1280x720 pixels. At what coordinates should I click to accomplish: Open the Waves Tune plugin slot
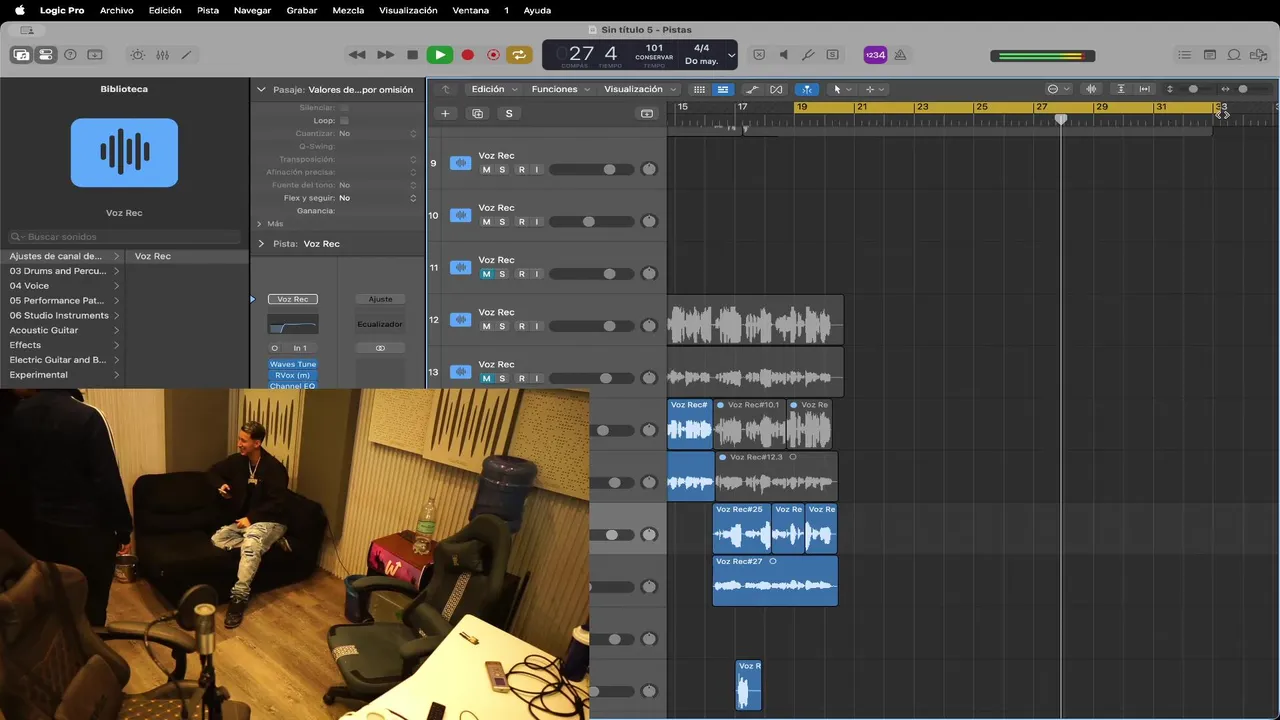293,364
